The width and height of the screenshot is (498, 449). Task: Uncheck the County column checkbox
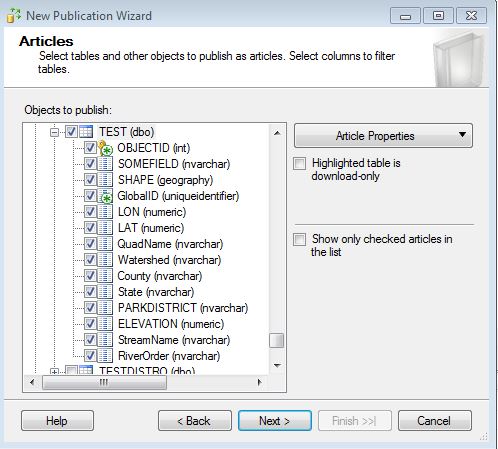(90, 275)
